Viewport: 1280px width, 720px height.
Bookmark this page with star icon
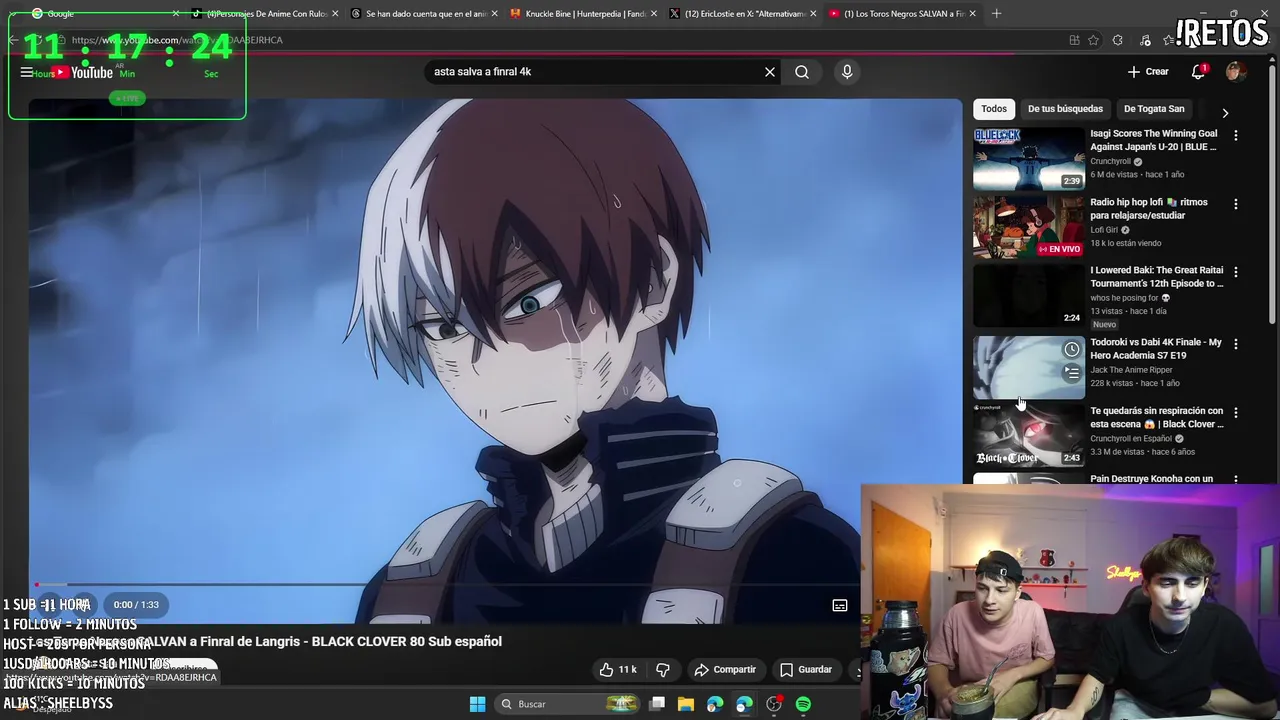click(x=1093, y=40)
